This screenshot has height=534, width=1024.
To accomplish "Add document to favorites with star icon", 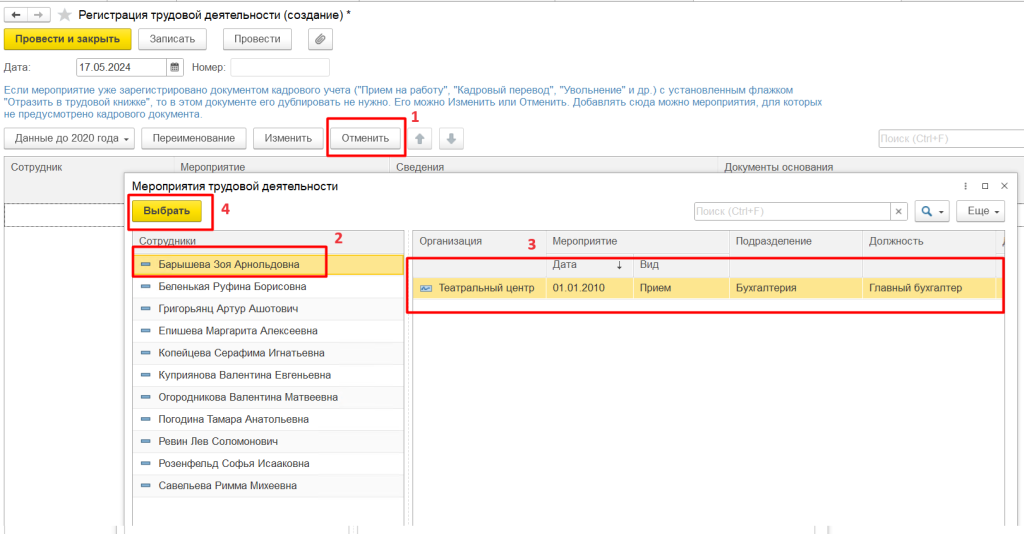I will (64, 14).
